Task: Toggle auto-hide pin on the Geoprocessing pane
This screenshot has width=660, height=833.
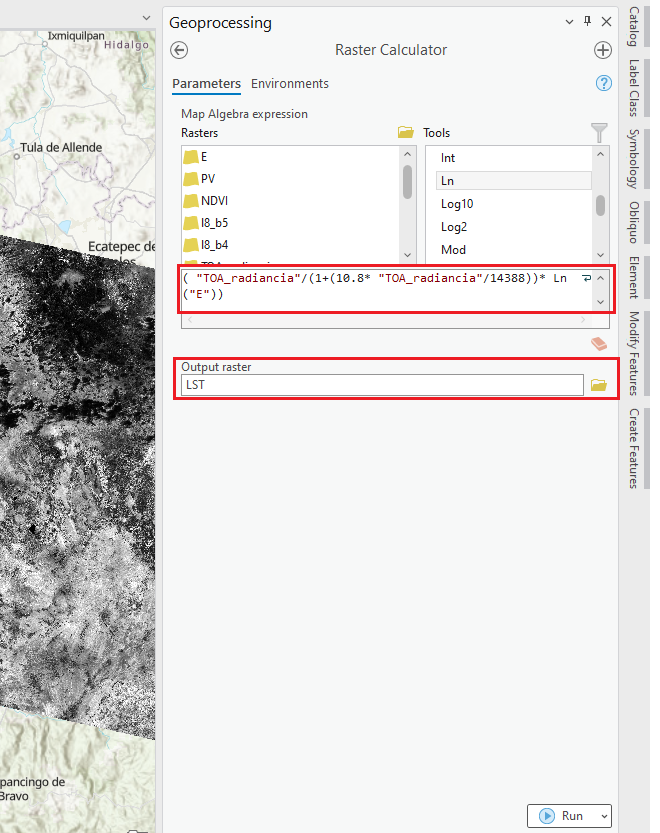Action: 587,21
